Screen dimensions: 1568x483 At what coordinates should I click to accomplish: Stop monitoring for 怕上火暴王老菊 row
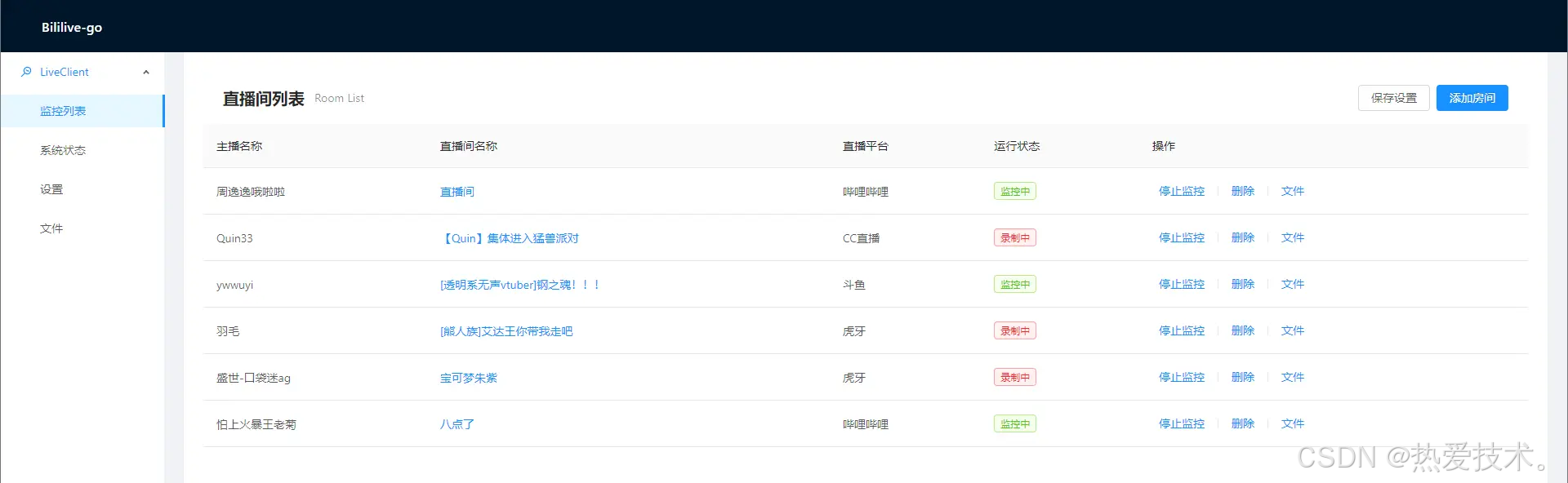point(1182,423)
